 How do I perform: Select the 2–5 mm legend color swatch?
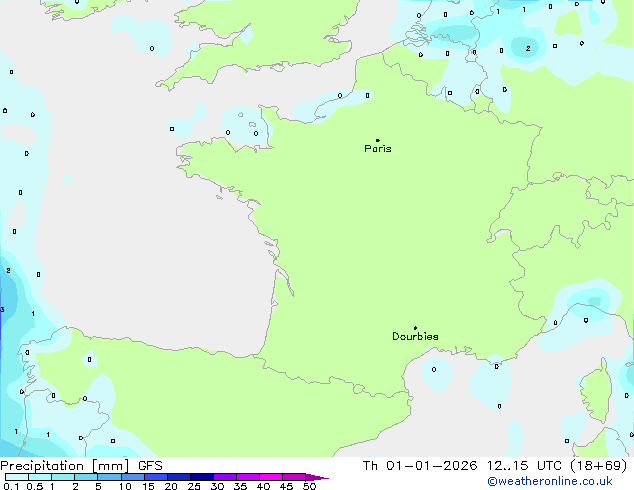coord(86,477)
